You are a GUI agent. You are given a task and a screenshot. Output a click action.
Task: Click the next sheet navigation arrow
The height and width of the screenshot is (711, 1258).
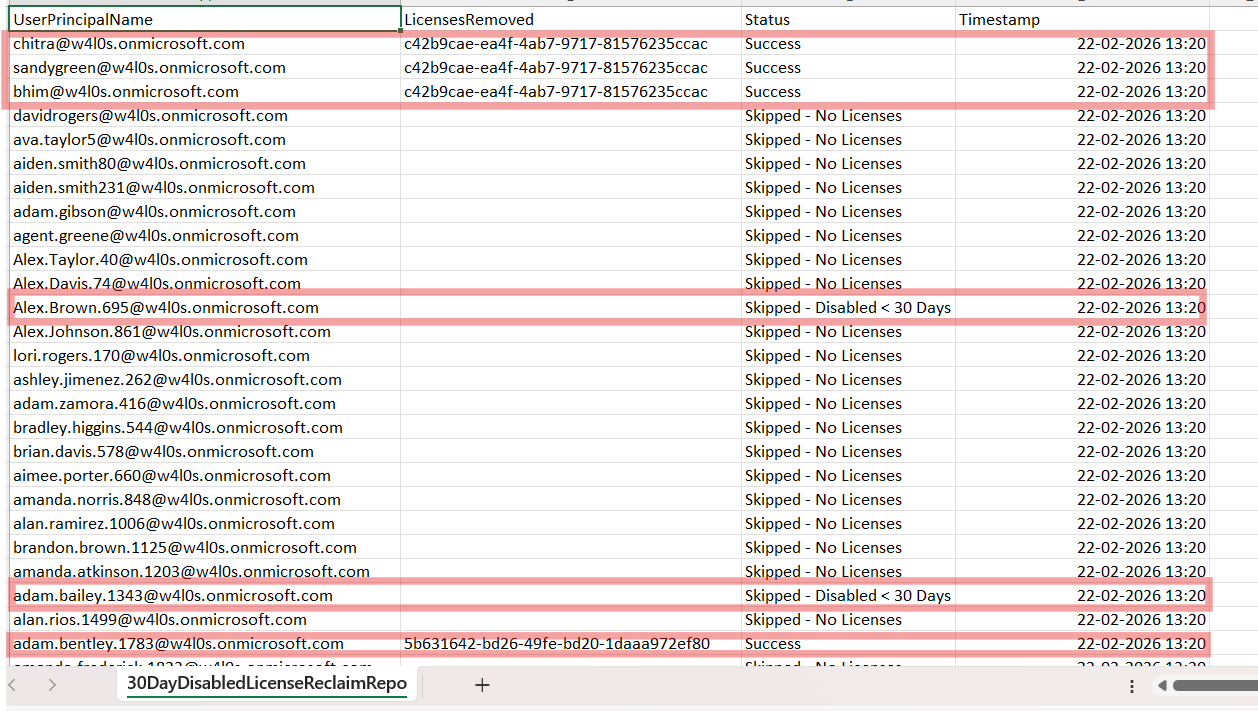pos(52,685)
